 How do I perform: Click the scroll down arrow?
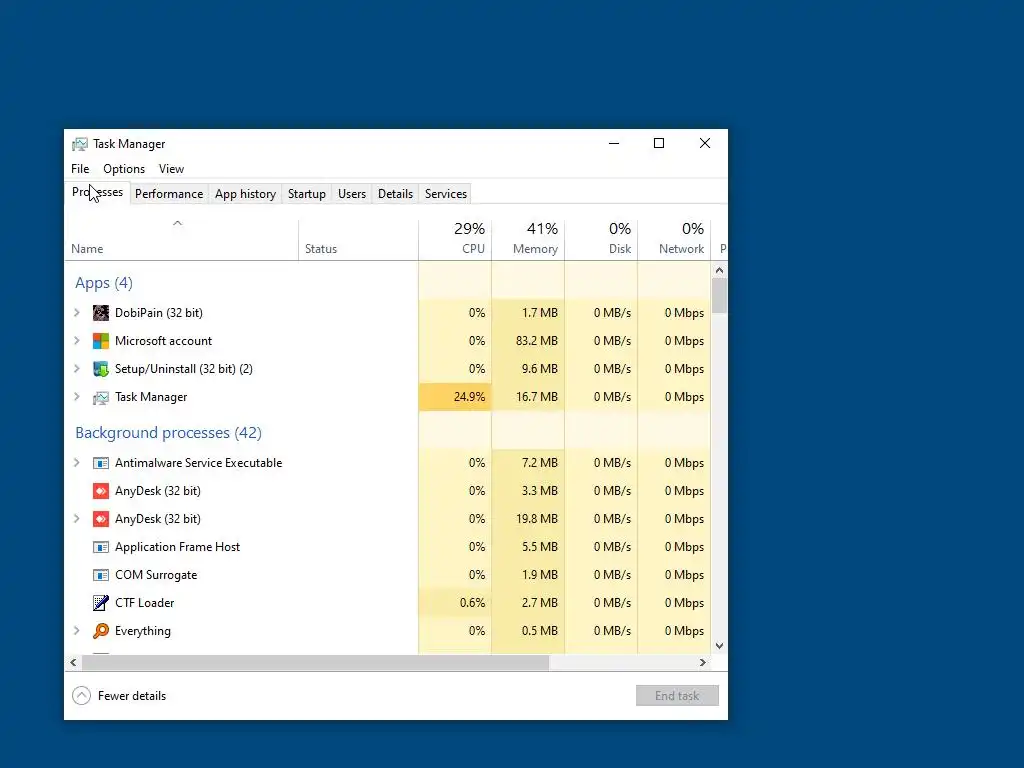[720, 646]
